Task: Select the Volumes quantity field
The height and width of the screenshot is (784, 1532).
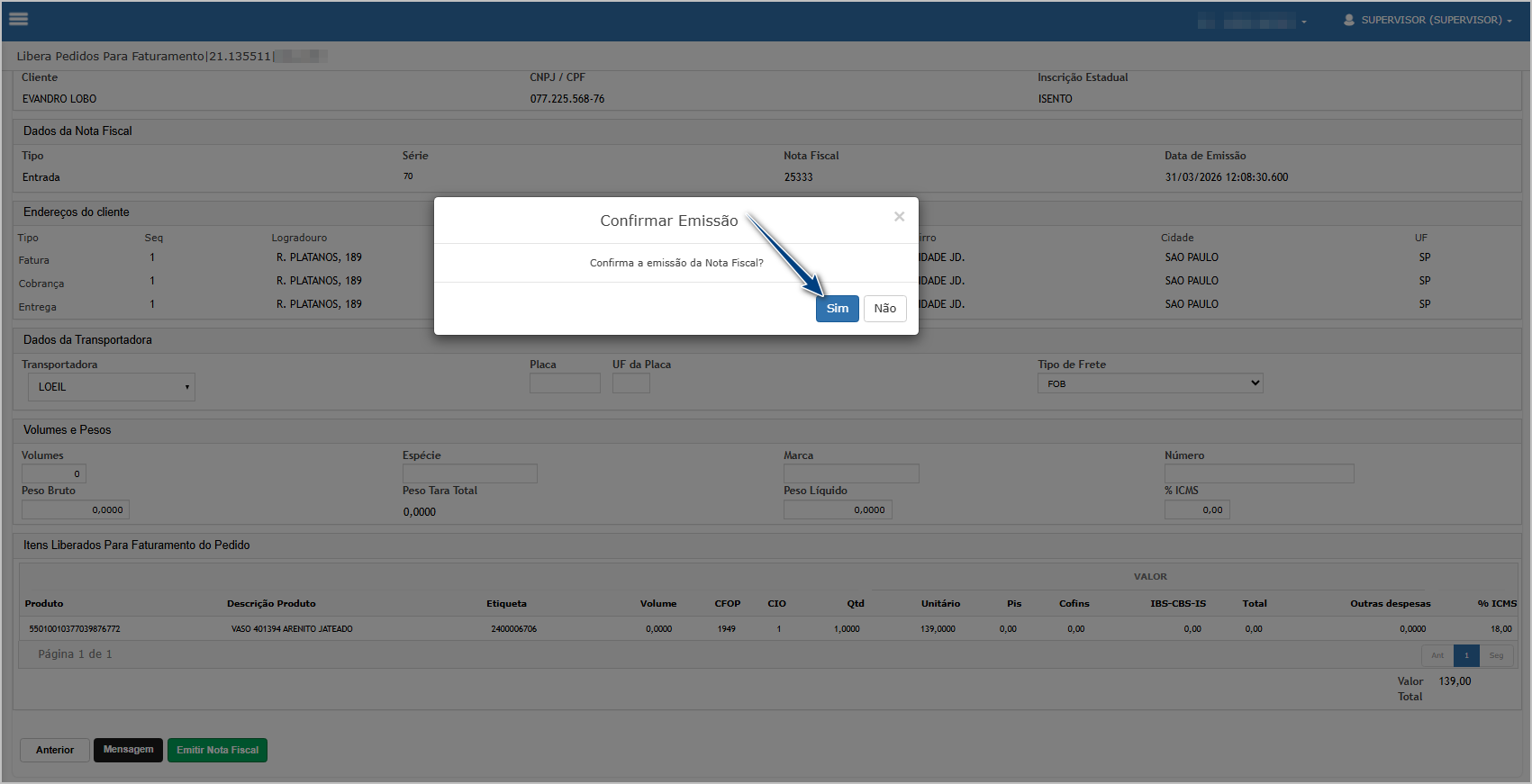Action: pos(54,473)
